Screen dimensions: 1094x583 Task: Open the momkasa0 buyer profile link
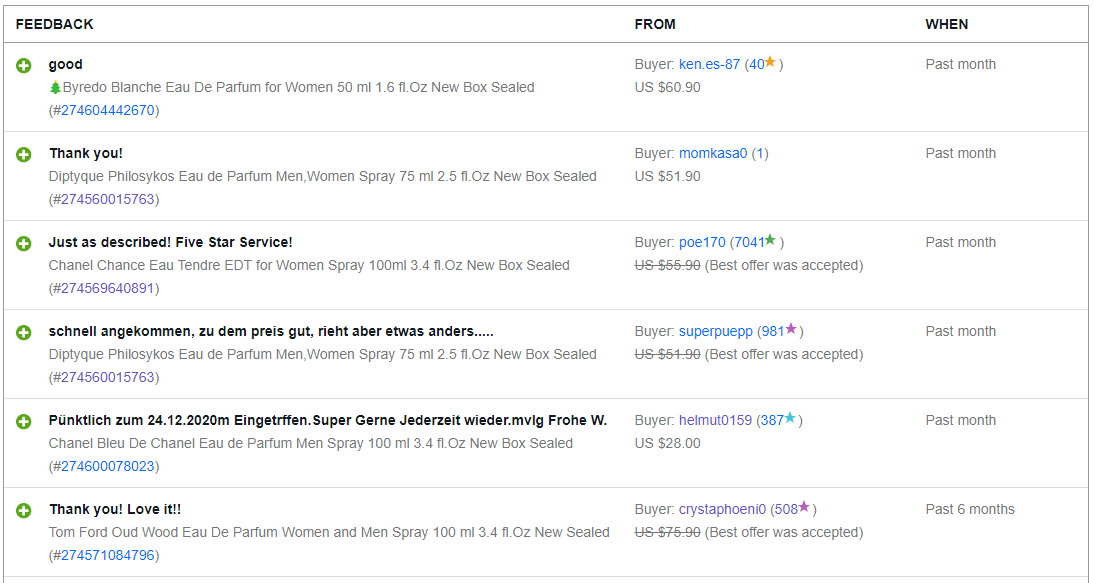point(713,153)
